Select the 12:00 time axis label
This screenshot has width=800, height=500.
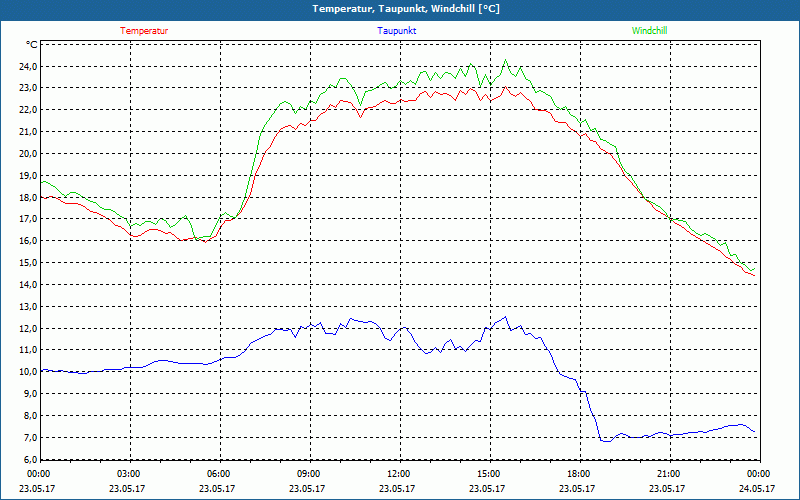pos(398,474)
